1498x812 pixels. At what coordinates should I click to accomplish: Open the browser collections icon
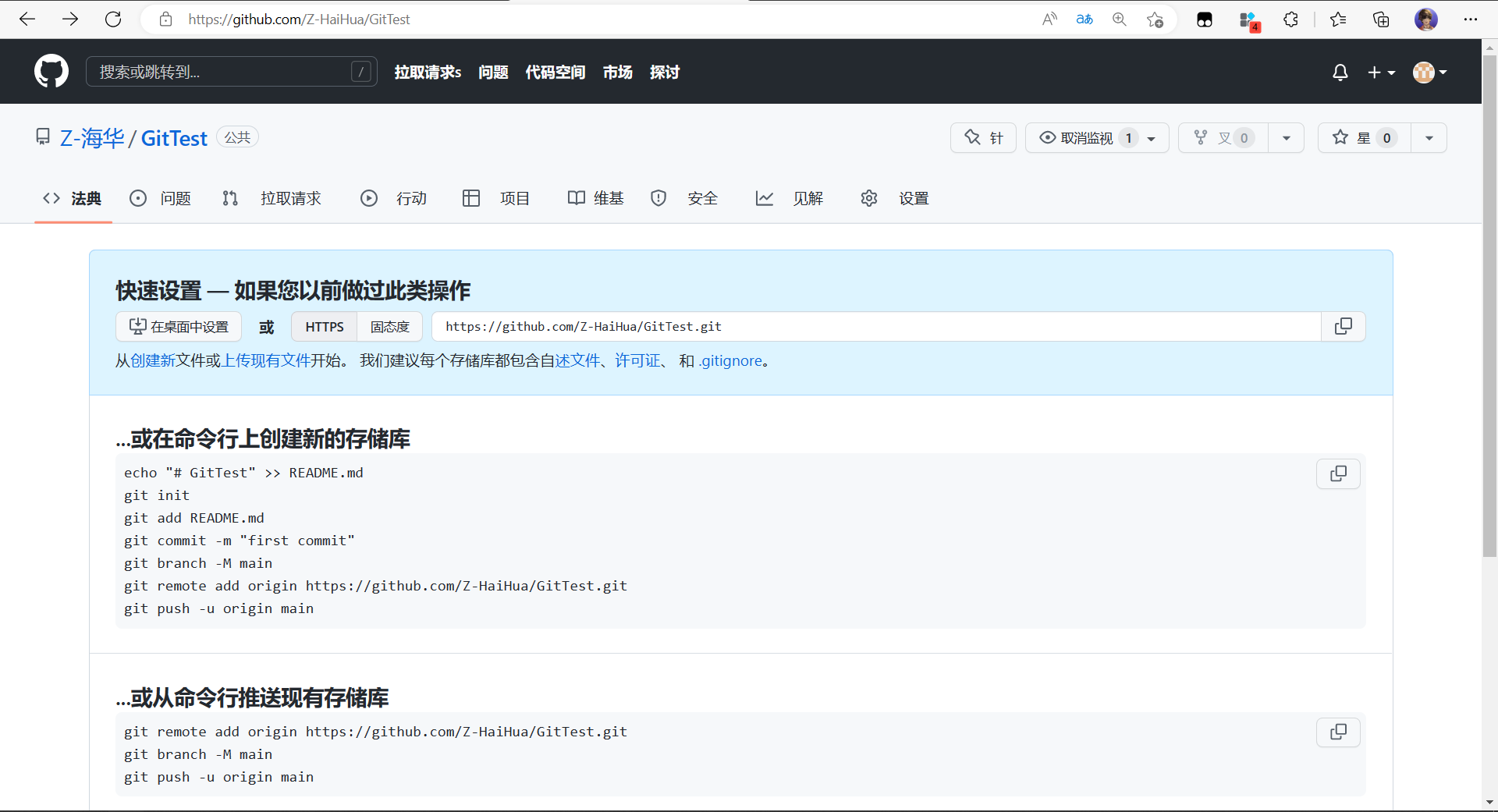(1381, 20)
